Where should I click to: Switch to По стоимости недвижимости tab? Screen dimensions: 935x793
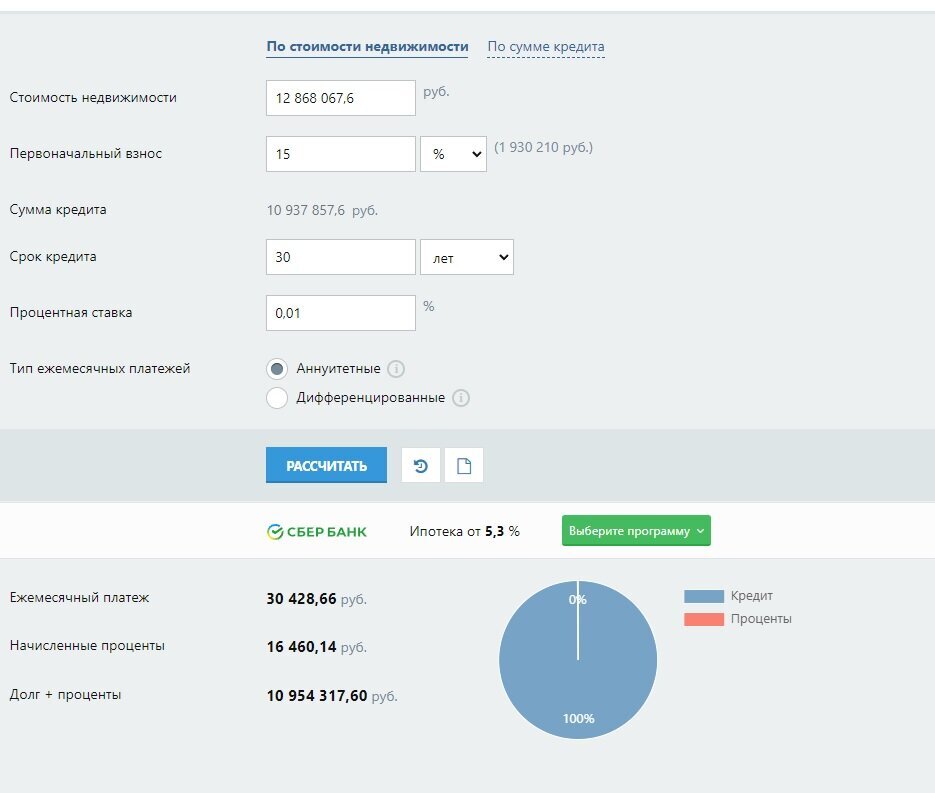pyautogui.click(x=367, y=47)
